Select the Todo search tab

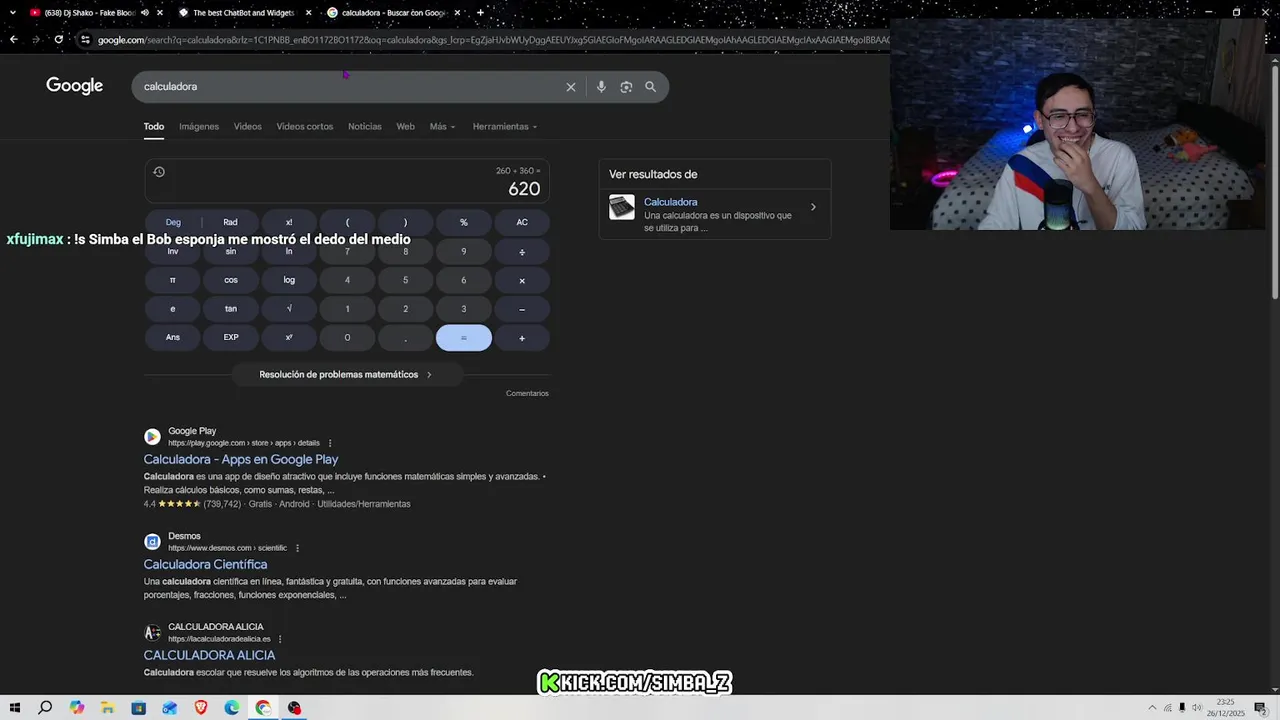(153, 126)
